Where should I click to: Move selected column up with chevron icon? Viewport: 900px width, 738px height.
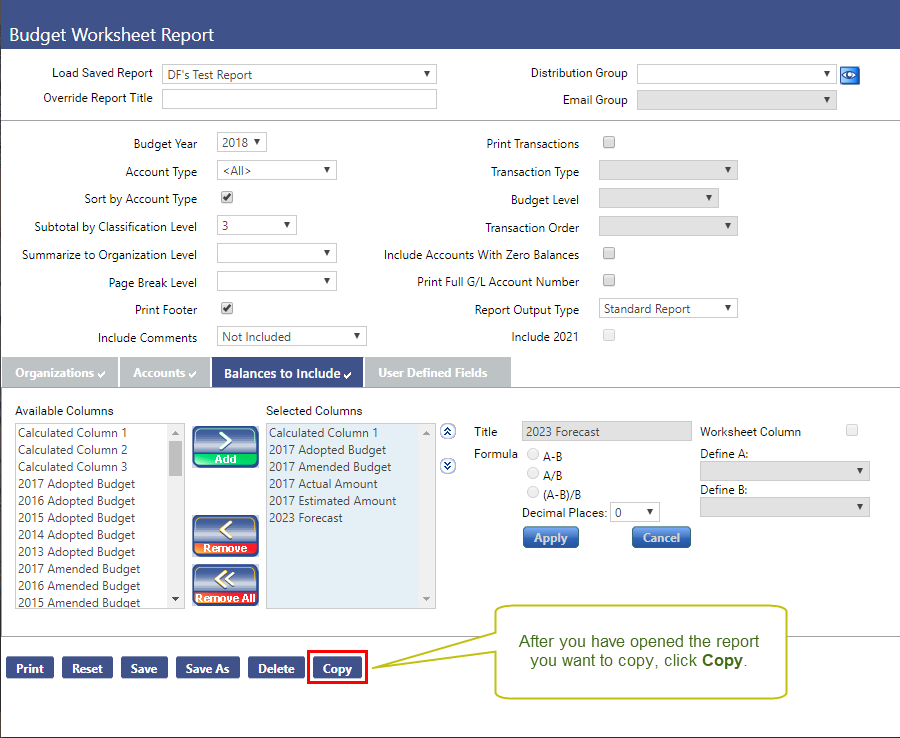[x=448, y=432]
